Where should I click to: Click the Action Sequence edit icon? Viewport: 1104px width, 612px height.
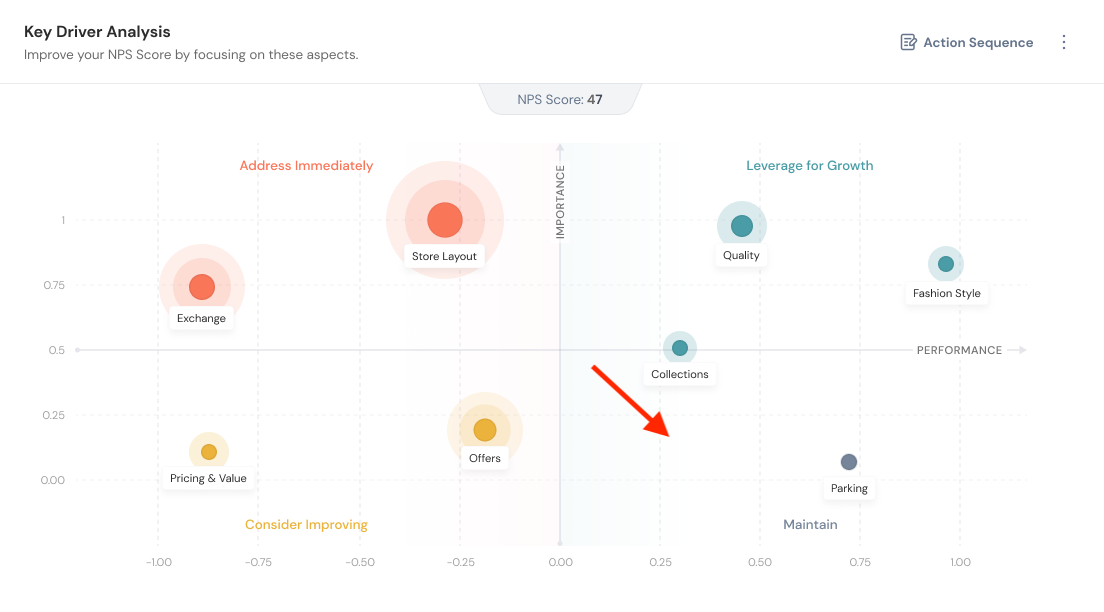pos(908,42)
